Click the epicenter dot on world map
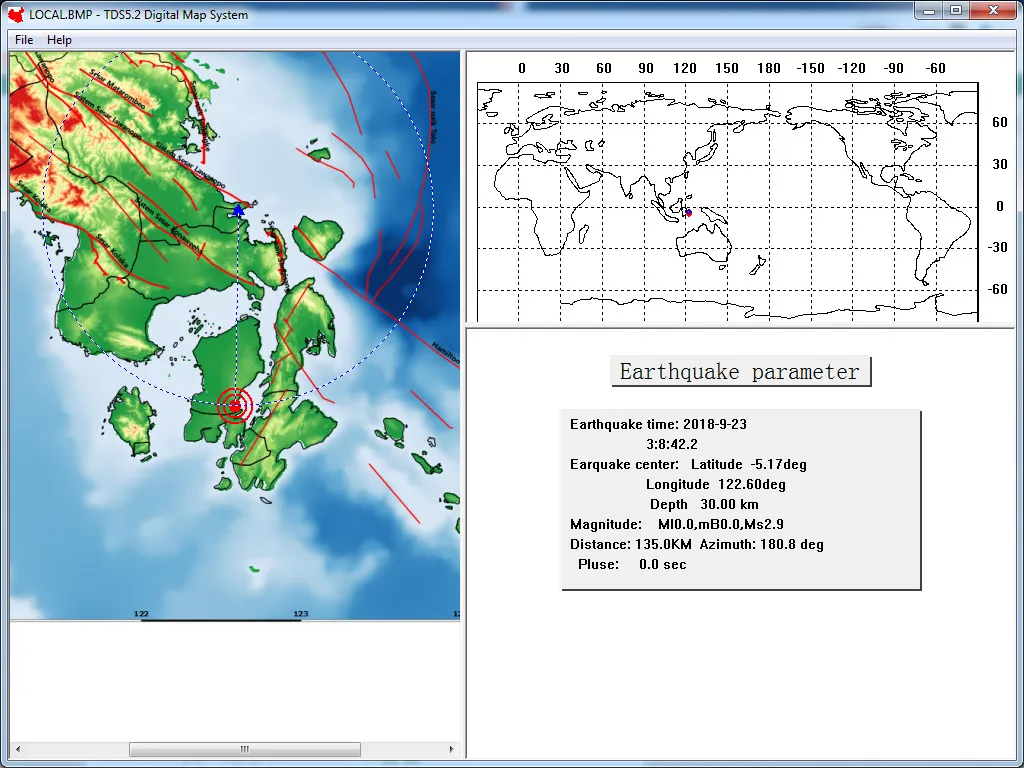The width and height of the screenshot is (1024, 768). coord(688,213)
